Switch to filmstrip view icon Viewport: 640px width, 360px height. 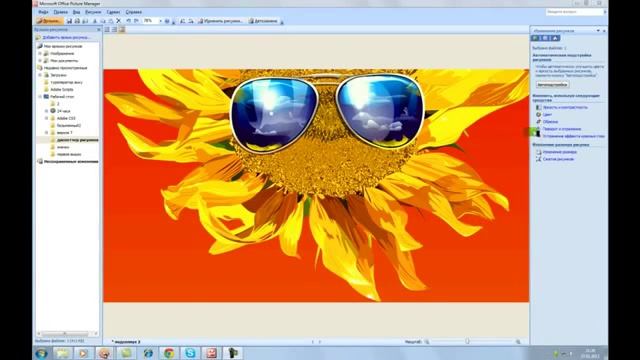pos(115,29)
